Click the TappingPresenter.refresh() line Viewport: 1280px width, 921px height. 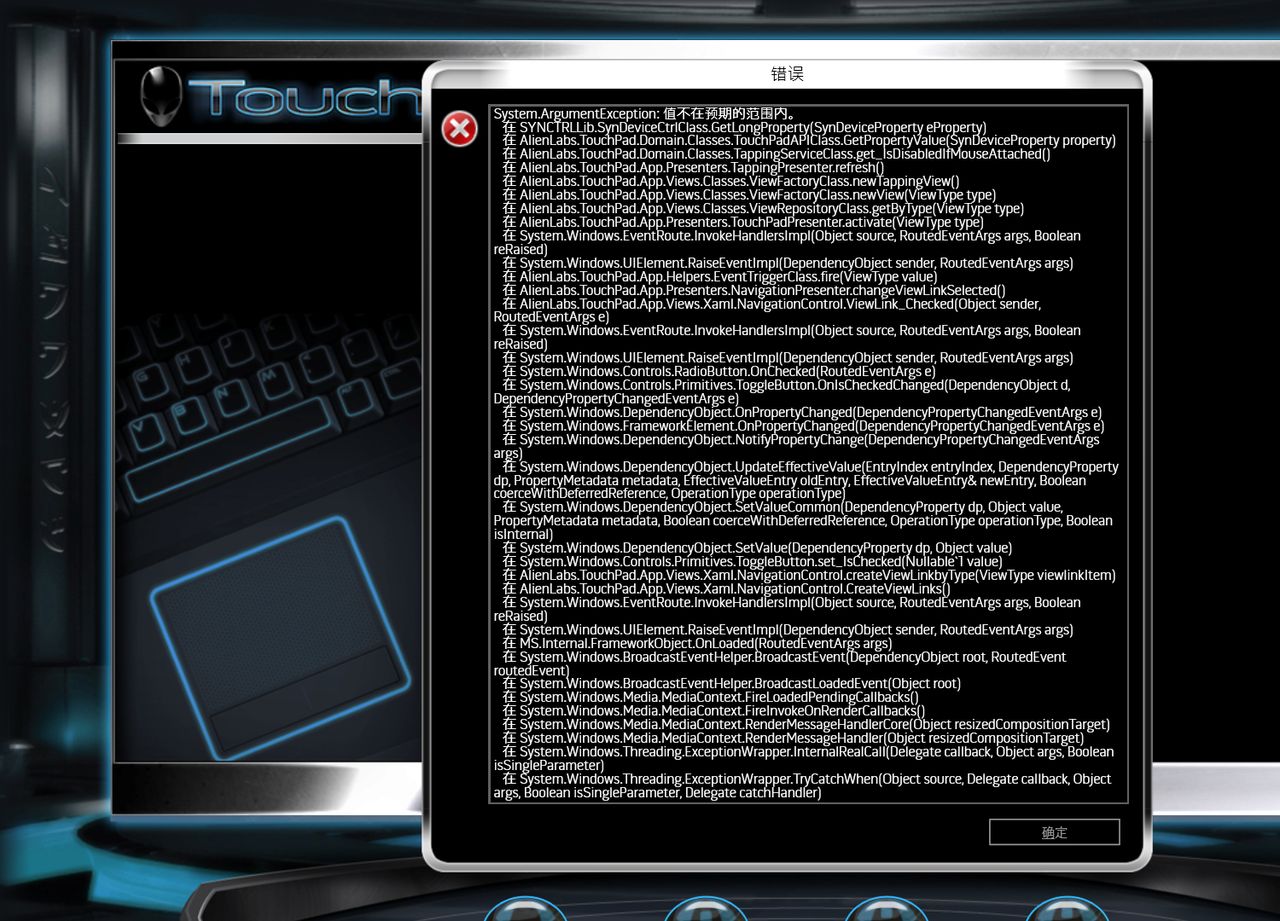coord(693,168)
